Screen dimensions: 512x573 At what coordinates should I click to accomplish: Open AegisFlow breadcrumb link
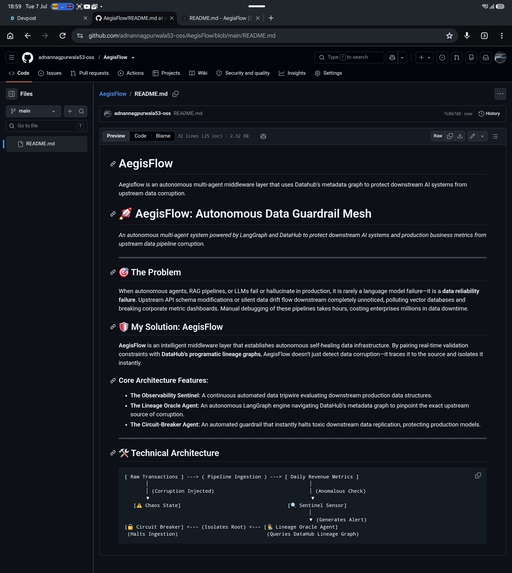tap(113, 94)
